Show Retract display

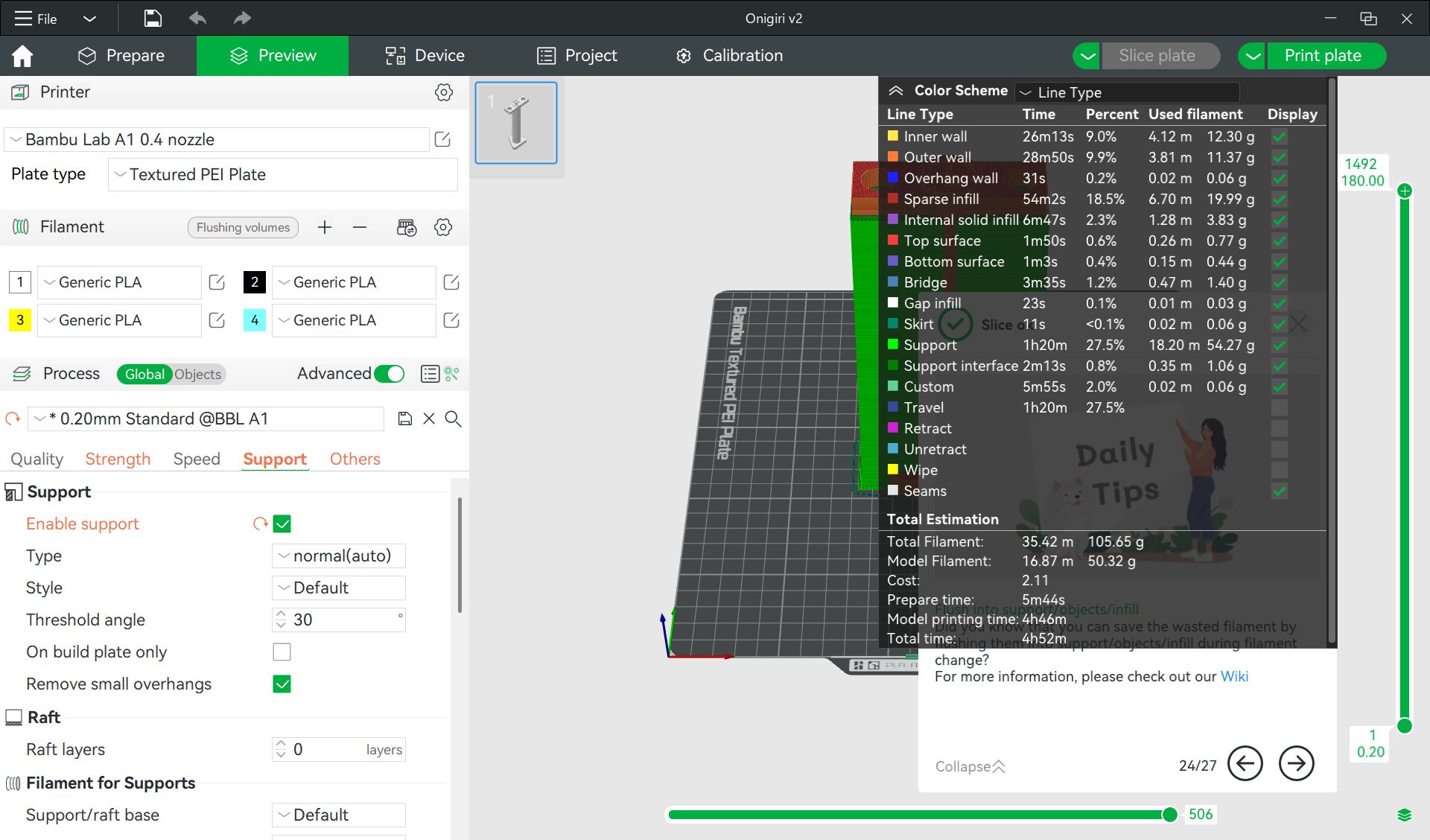tap(1280, 429)
